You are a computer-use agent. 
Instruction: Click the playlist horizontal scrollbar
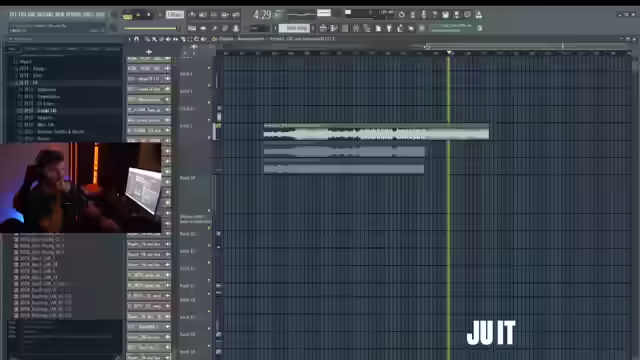coord(527,46)
